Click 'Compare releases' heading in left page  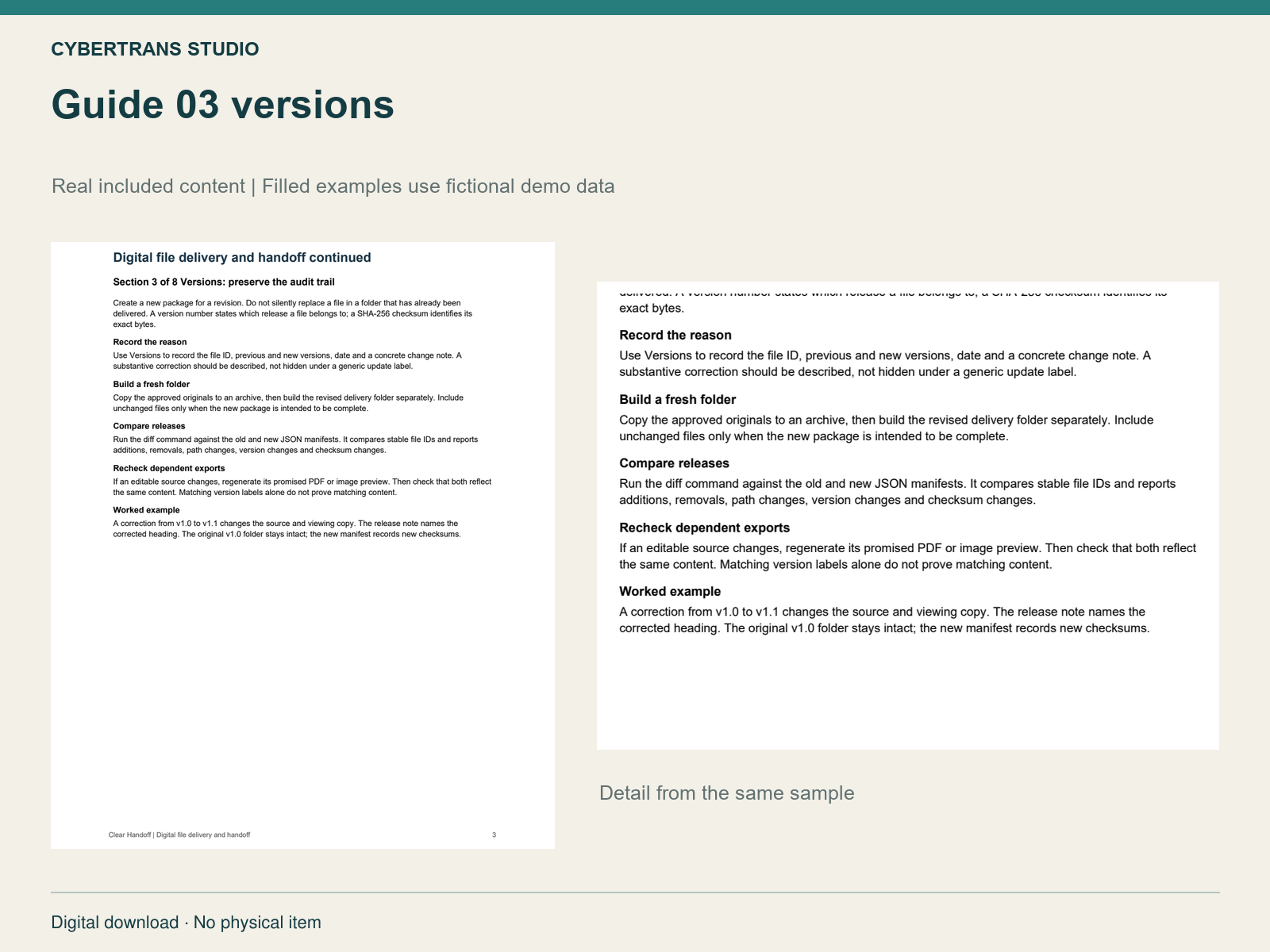(149, 426)
